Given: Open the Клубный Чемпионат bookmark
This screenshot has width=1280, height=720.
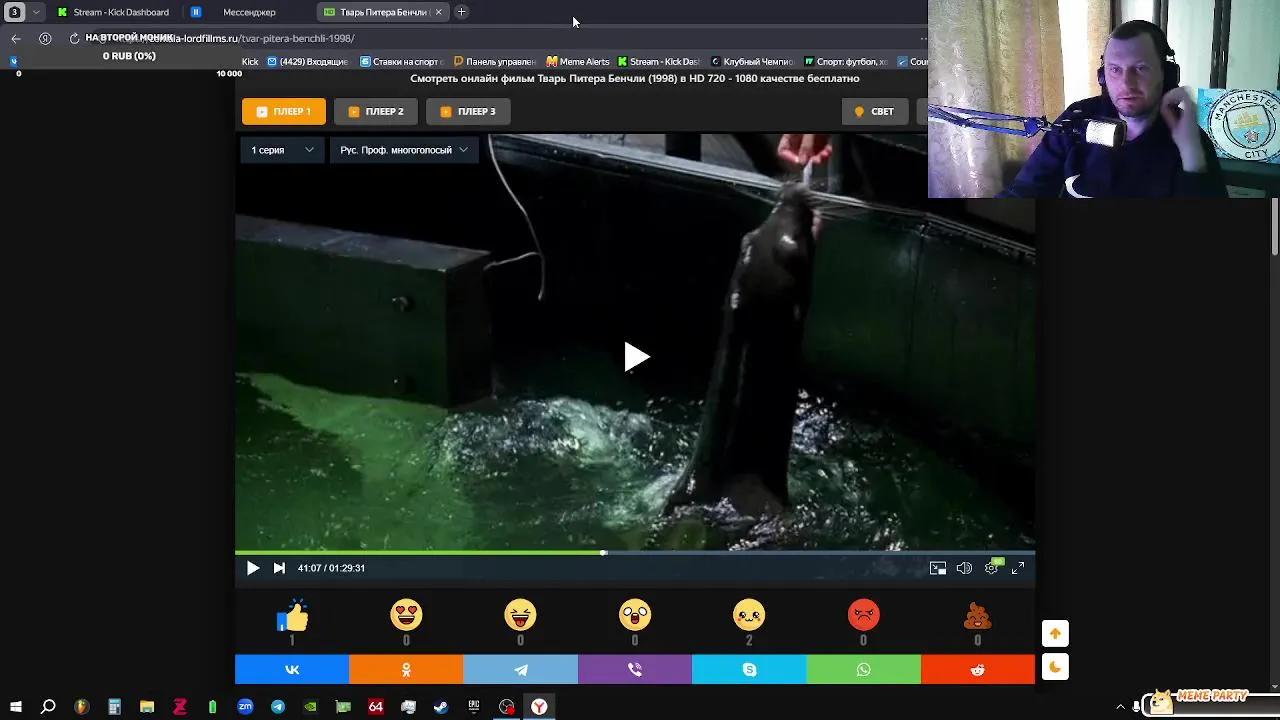Looking at the screenshot, I should [752, 62].
